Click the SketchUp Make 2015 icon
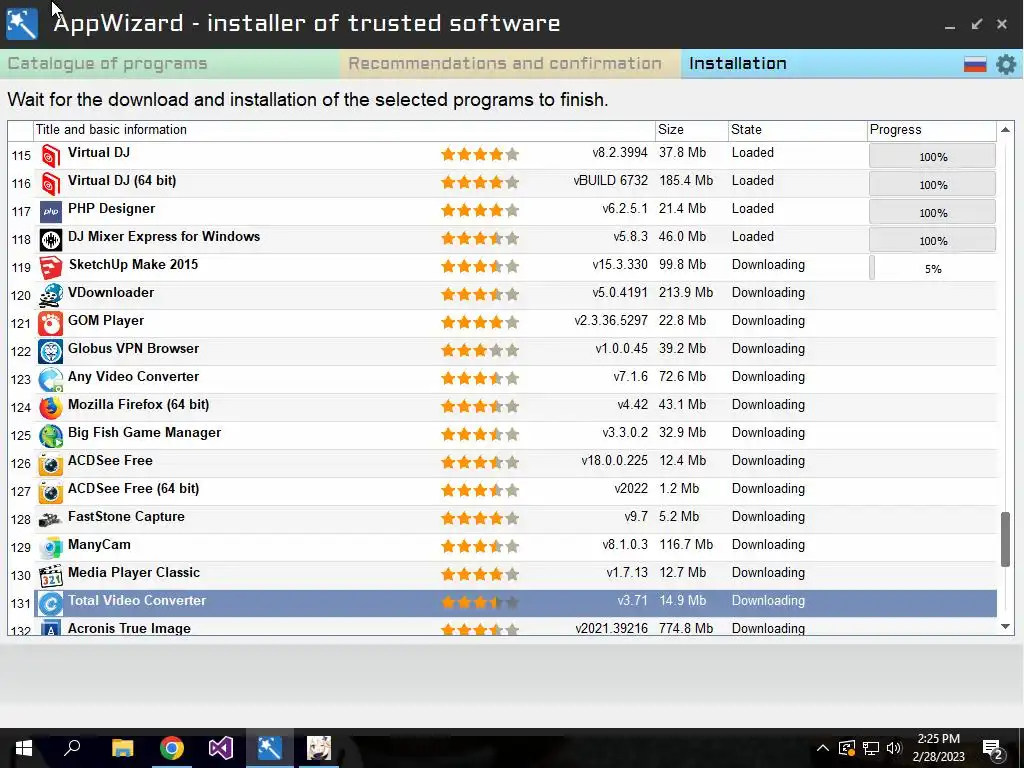The height and width of the screenshot is (768, 1024). [50, 268]
